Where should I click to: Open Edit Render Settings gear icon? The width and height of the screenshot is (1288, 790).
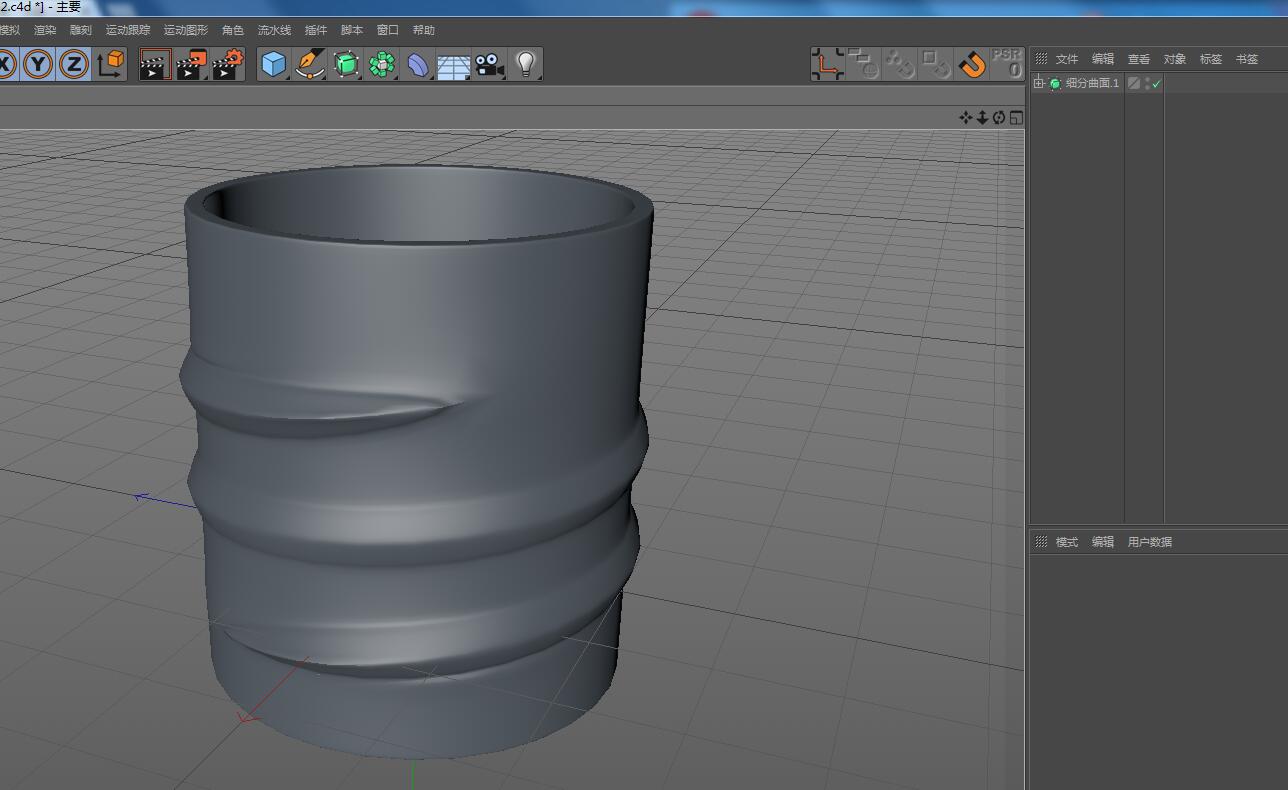[228, 65]
